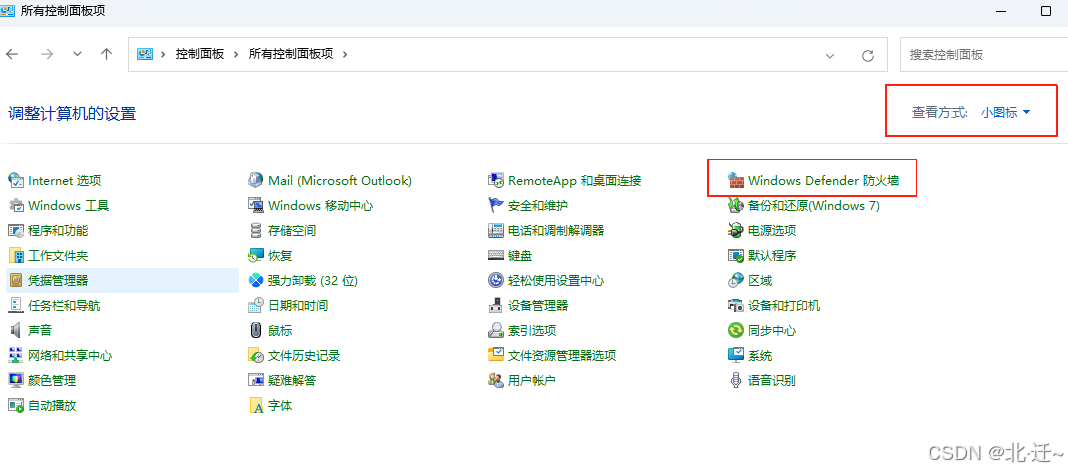Click the 同步中心 green icon
Viewport: 1068px width, 470px height.
(x=736, y=330)
